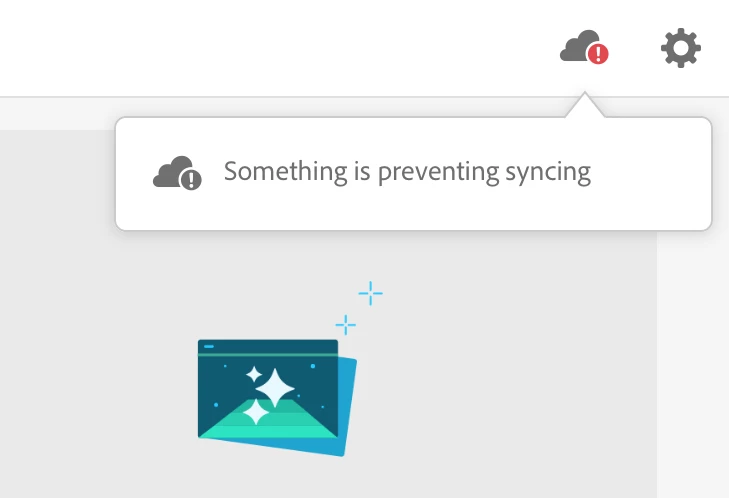Click the lower white star on green
Image resolution: width=729 pixels, height=498 pixels.
[256, 412]
